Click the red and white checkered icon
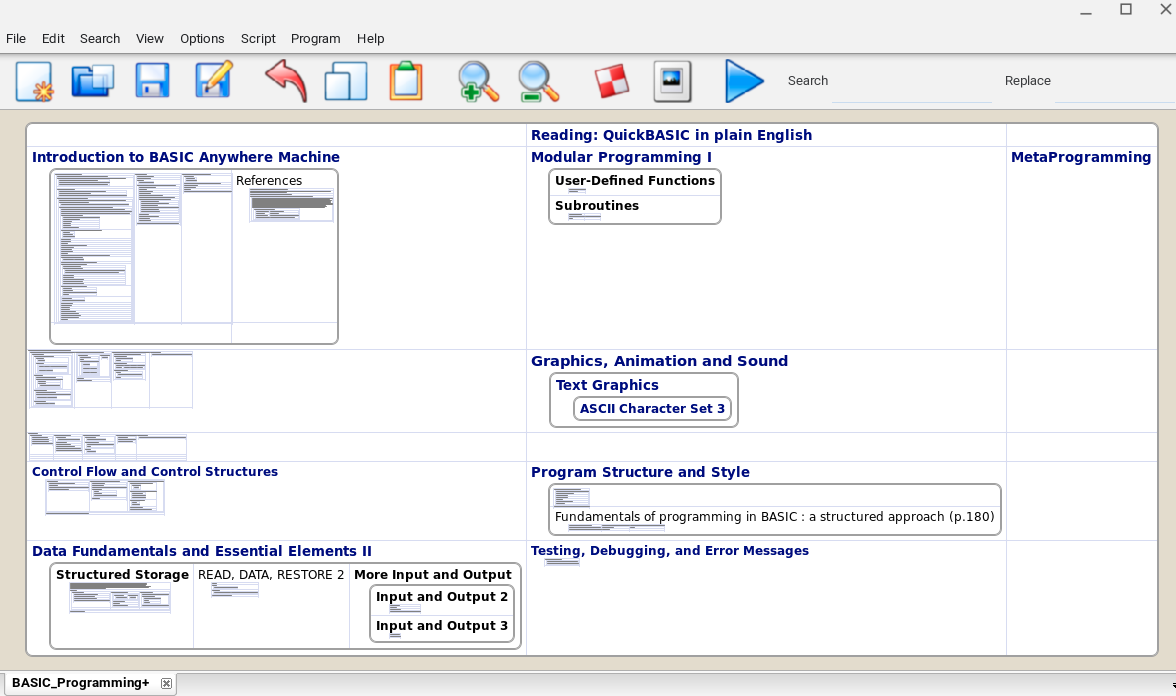This screenshot has height=696, width=1176. (612, 81)
